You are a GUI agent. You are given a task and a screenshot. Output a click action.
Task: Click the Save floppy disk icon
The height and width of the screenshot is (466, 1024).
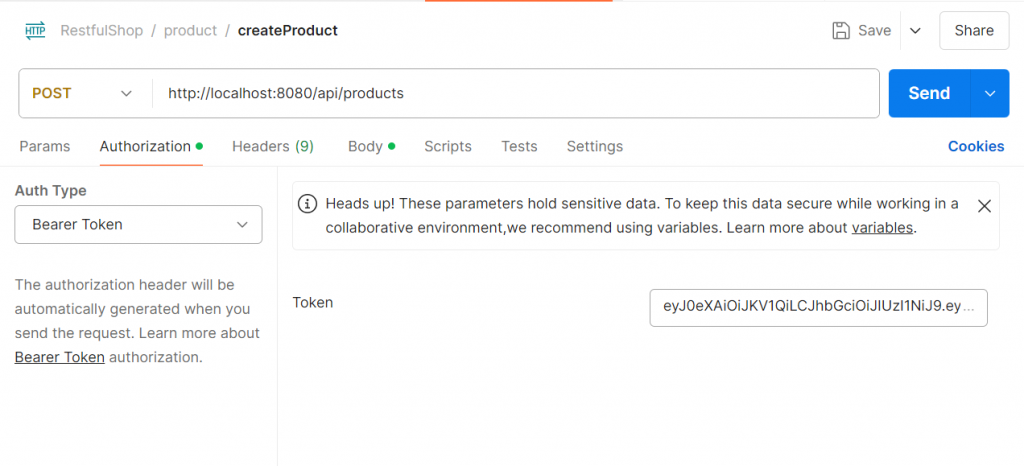point(842,31)
